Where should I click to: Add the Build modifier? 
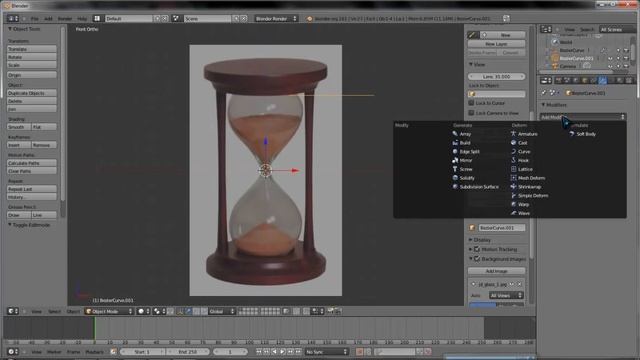[461, 143]
